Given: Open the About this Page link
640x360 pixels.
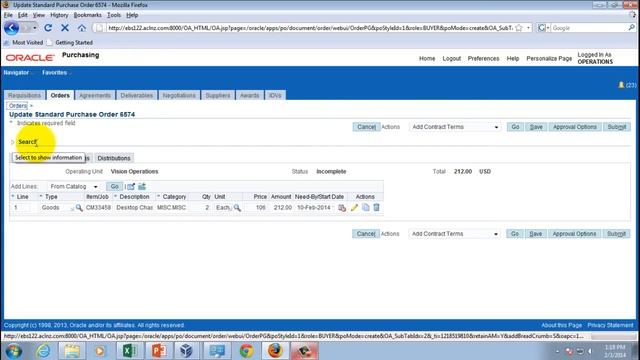Looking at the screenshot, I should [561, 325].
